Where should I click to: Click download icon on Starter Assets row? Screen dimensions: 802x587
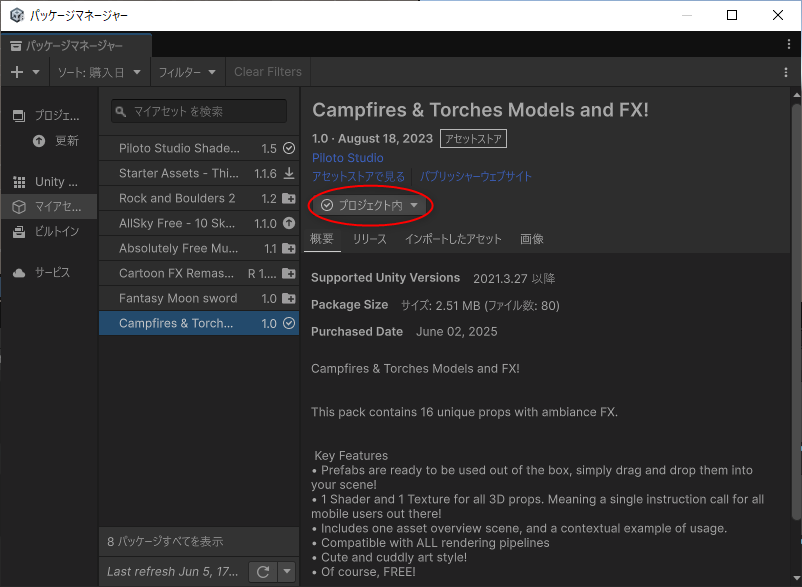[x=289, y=173]
